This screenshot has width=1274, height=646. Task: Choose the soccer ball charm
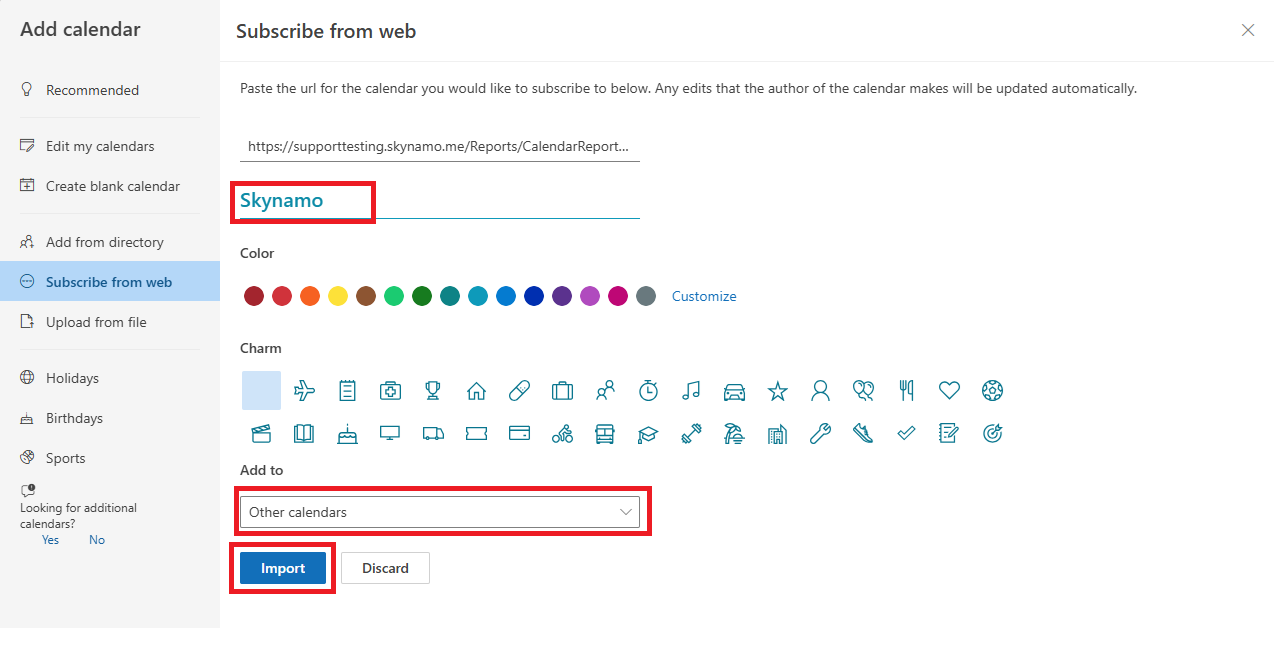[x=992, y=391]
